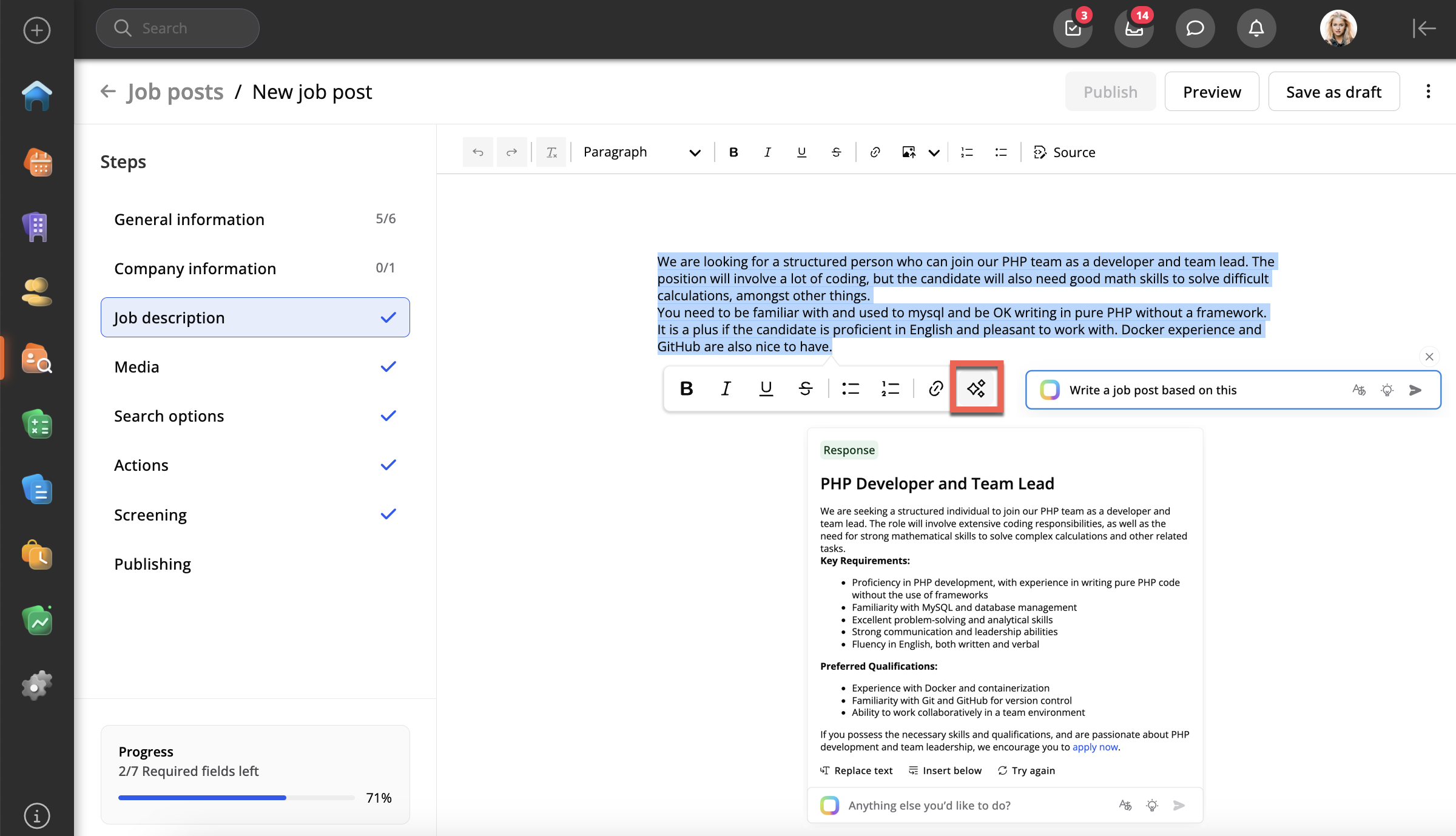Click the translate icon in prompt box
This screenshot has height=836, width=1456.
[x=1359, y=390]
